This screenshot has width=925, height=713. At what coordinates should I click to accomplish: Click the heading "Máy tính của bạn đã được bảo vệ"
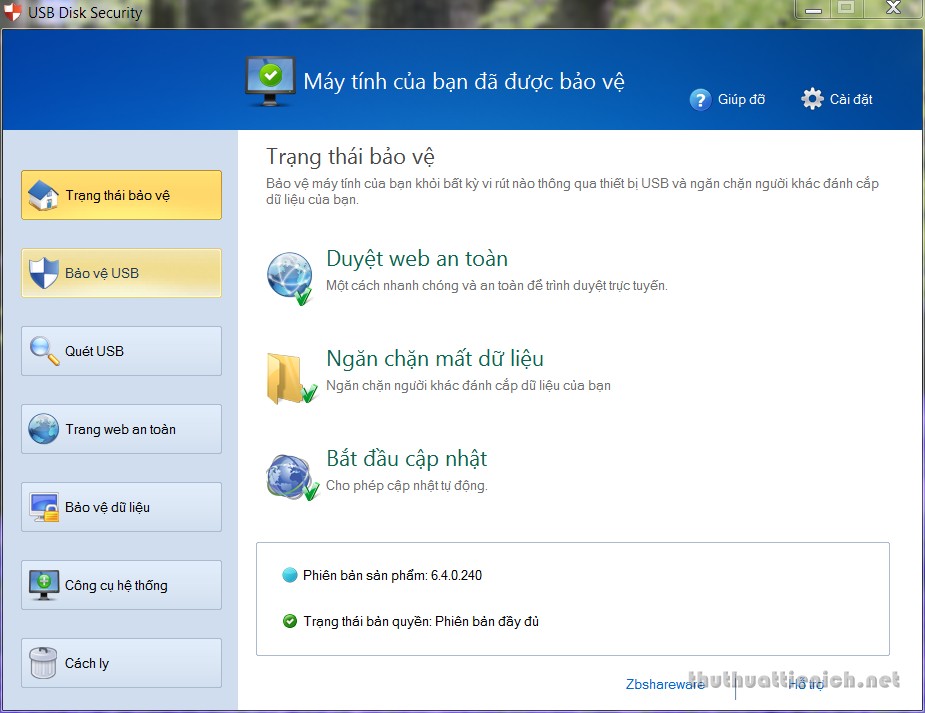(x=464, y=81)
